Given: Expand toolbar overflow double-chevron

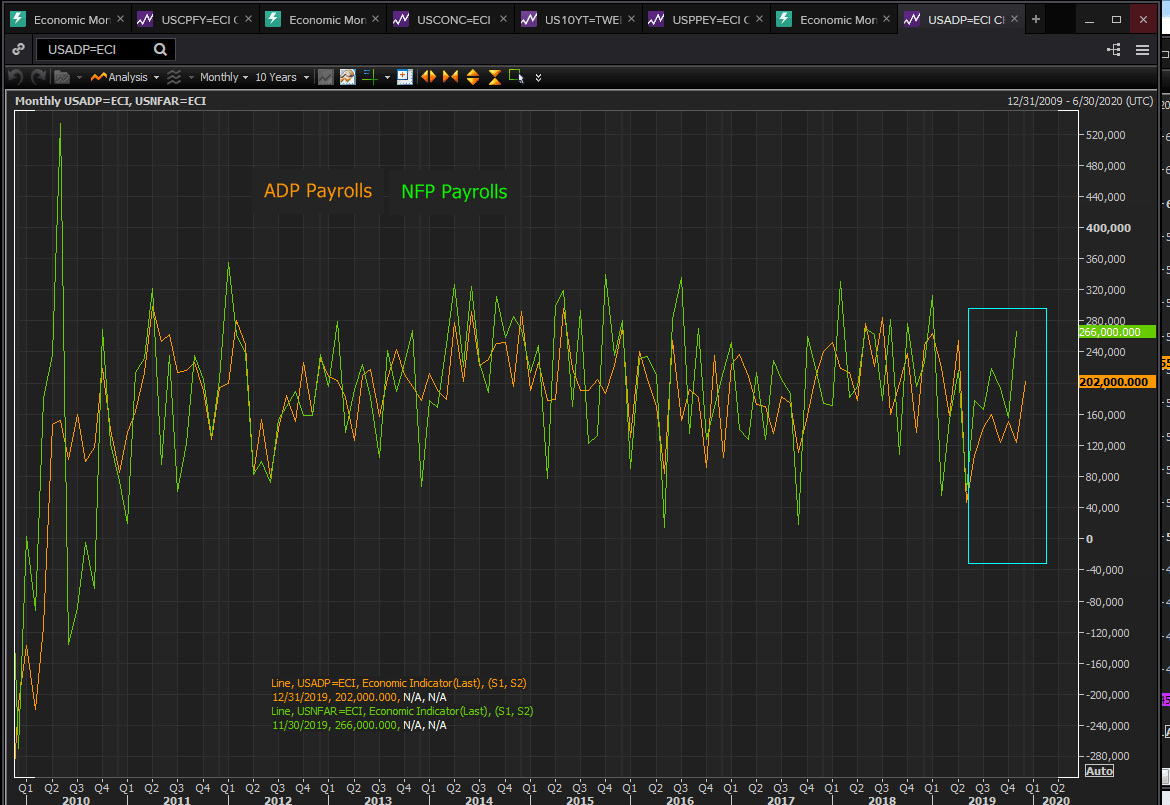Looking at the screenshot, I should [538, 77].
